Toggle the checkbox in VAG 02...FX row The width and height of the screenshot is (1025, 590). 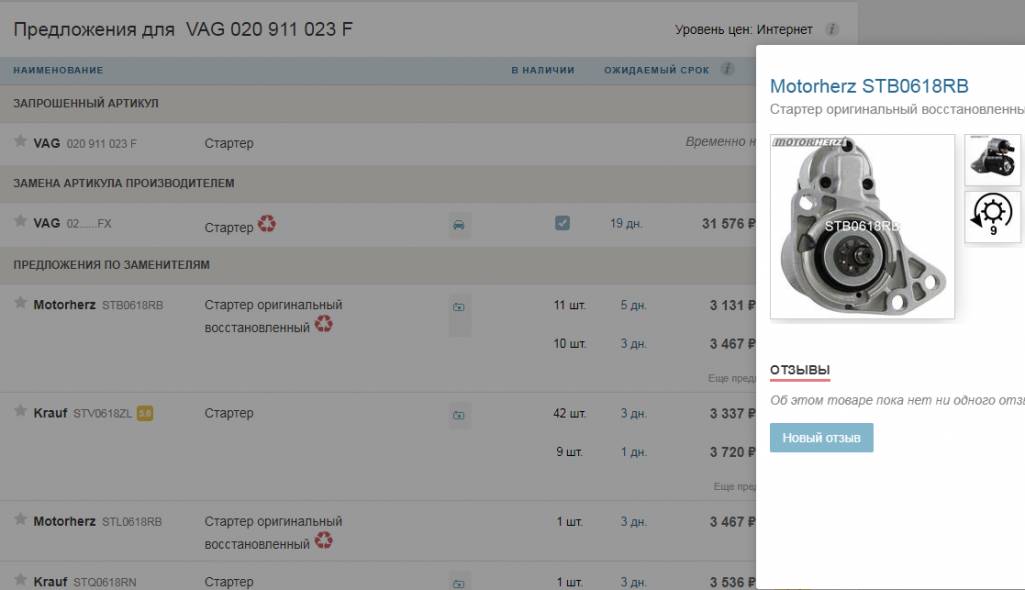pyautogui.click(x=562, y=223)
